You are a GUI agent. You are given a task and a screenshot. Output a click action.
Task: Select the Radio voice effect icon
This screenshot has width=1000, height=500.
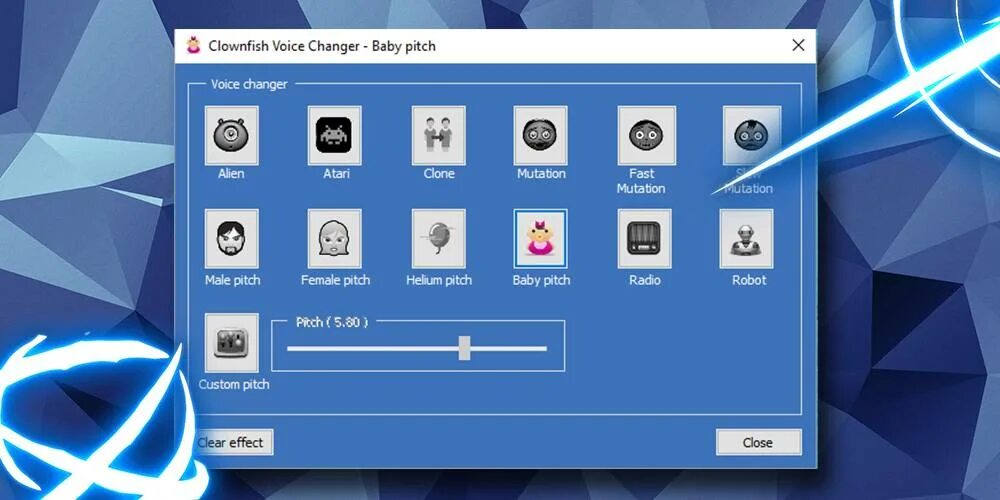point(644,239)
